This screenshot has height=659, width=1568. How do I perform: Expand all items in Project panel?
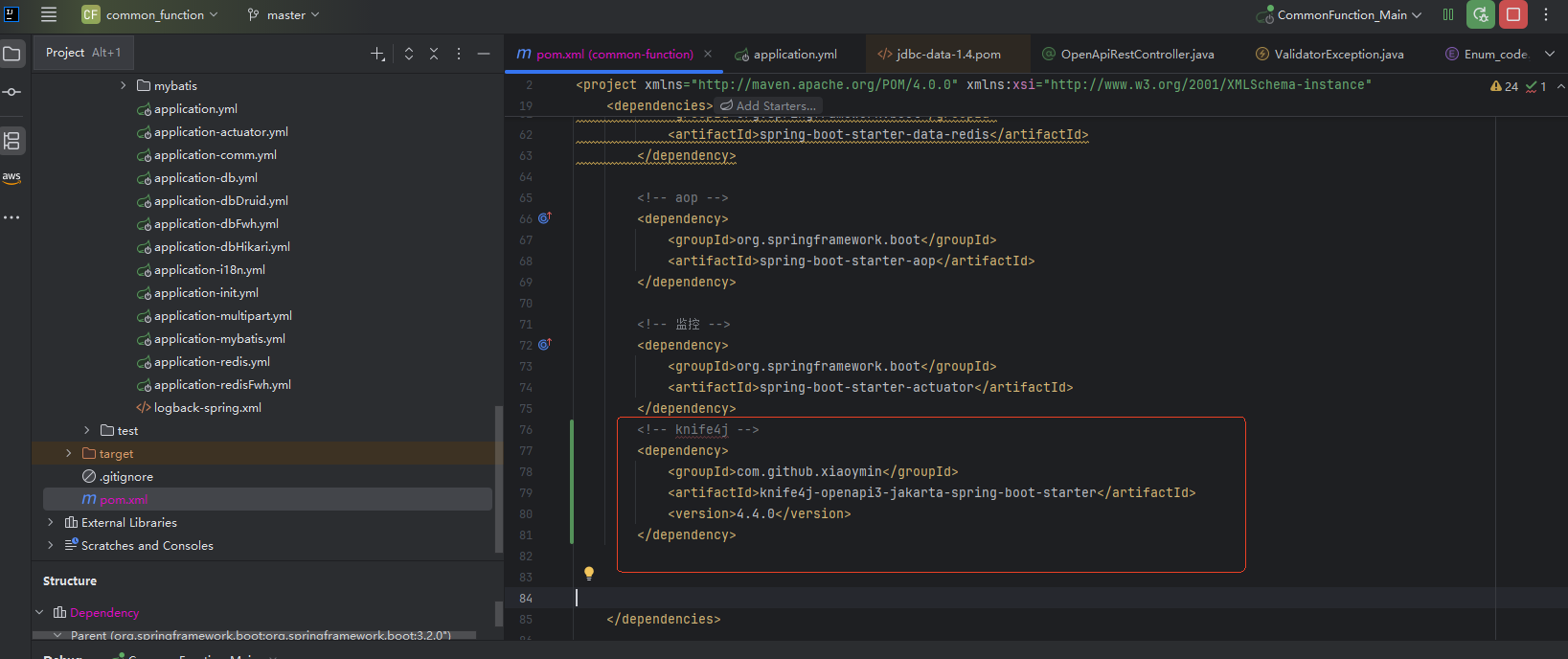point(409,54)
